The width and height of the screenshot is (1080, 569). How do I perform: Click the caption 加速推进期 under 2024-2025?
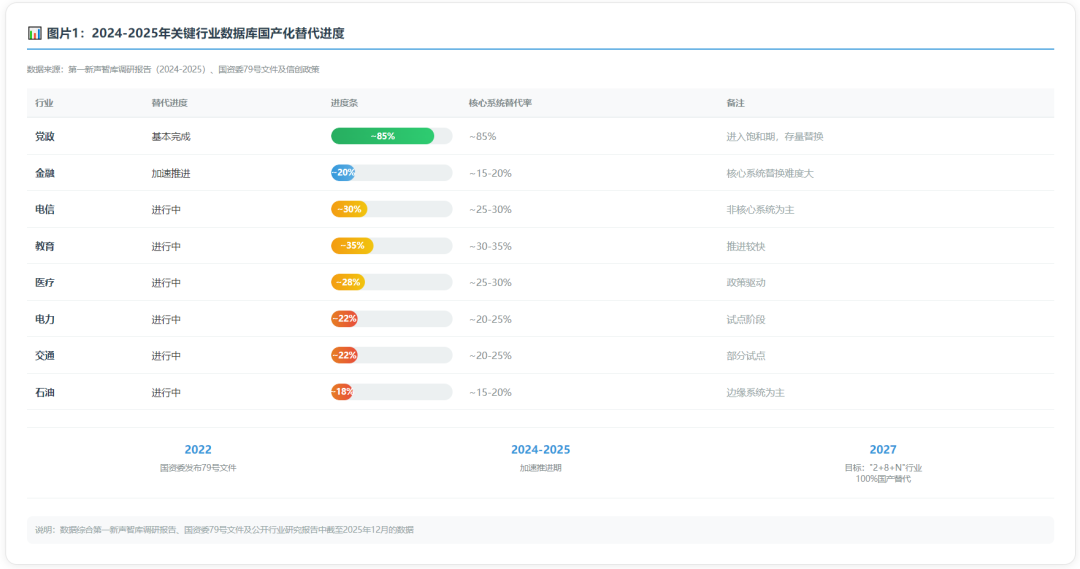click(541, 468)
